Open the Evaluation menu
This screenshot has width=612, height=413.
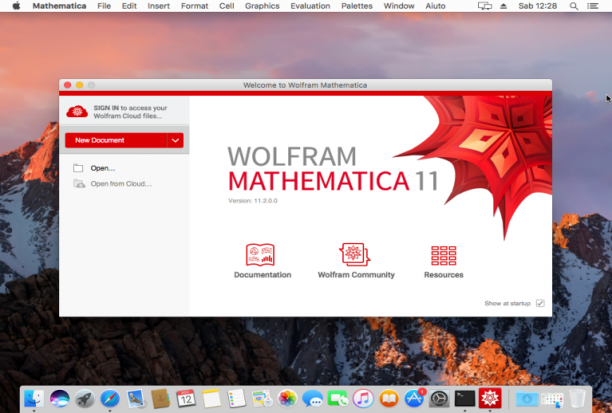[310, 6]
